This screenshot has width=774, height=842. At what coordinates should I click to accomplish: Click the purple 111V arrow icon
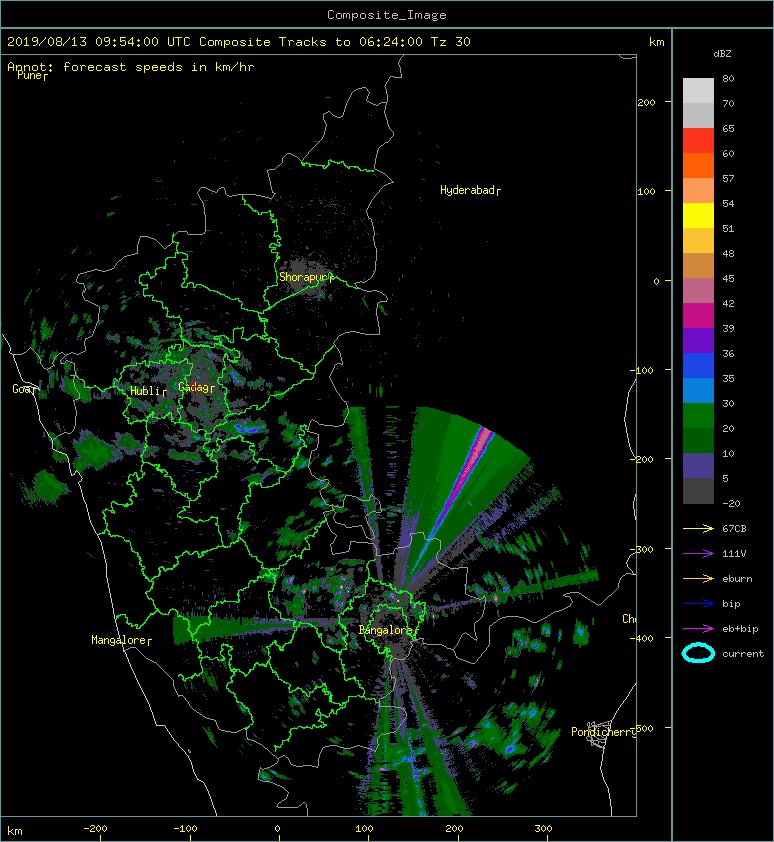pos(698,554)
